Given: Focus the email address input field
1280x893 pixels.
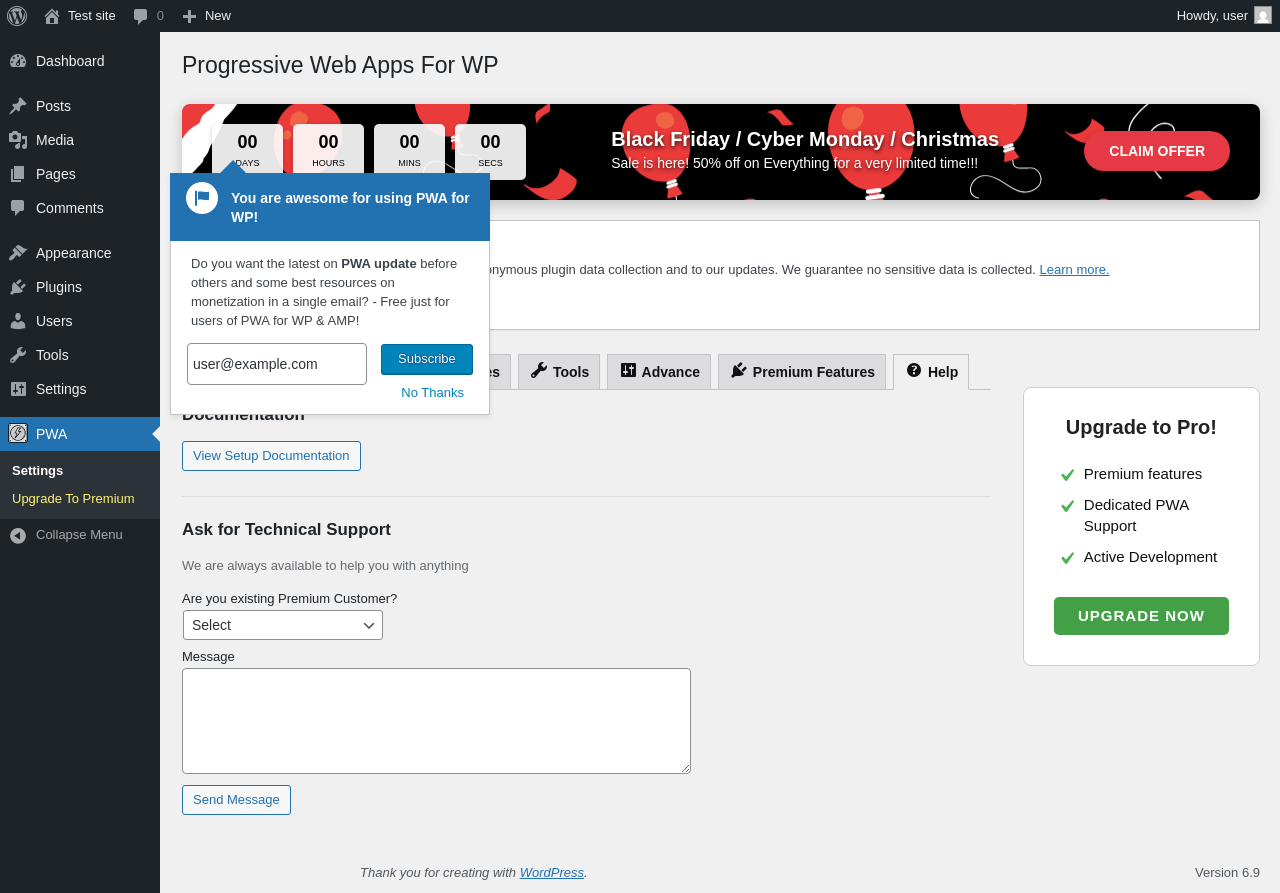Looking at the screenshot, I should point(277,364).
